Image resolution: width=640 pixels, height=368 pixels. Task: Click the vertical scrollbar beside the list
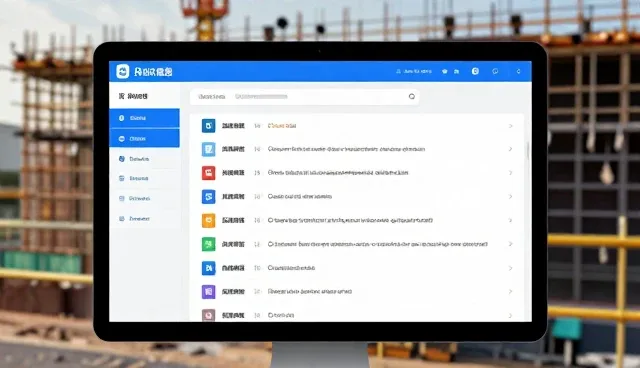528,151
